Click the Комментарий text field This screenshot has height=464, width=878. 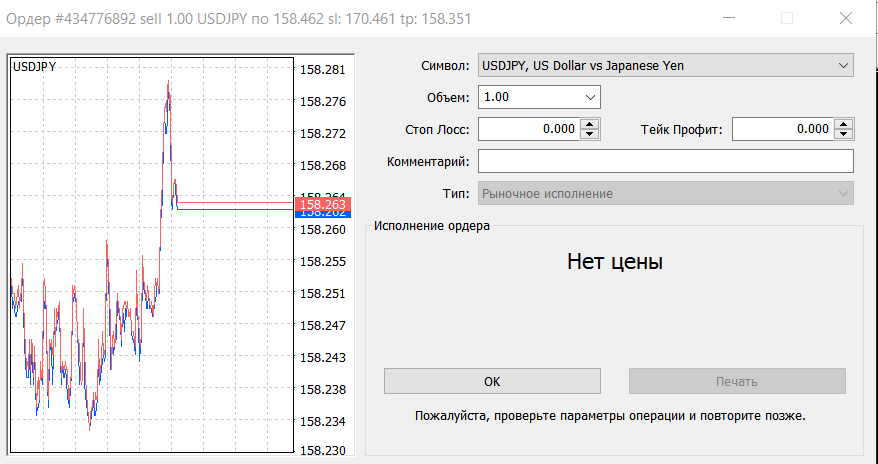666,161
